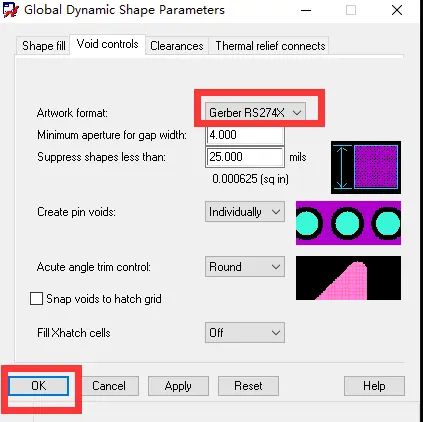Go to Thermal relief connects tab
423x422 pixels.
point(270,46)
